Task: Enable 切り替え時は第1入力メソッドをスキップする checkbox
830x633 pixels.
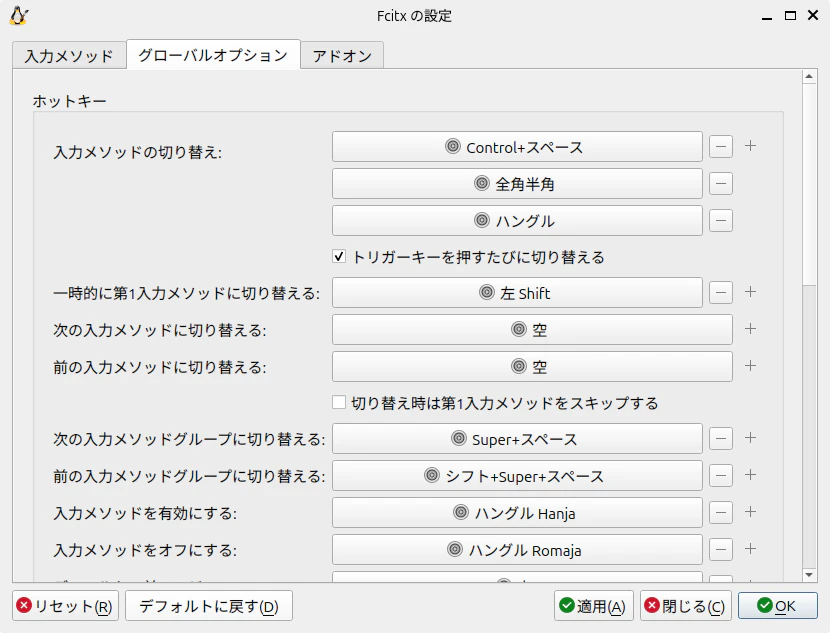Action: 339,402
